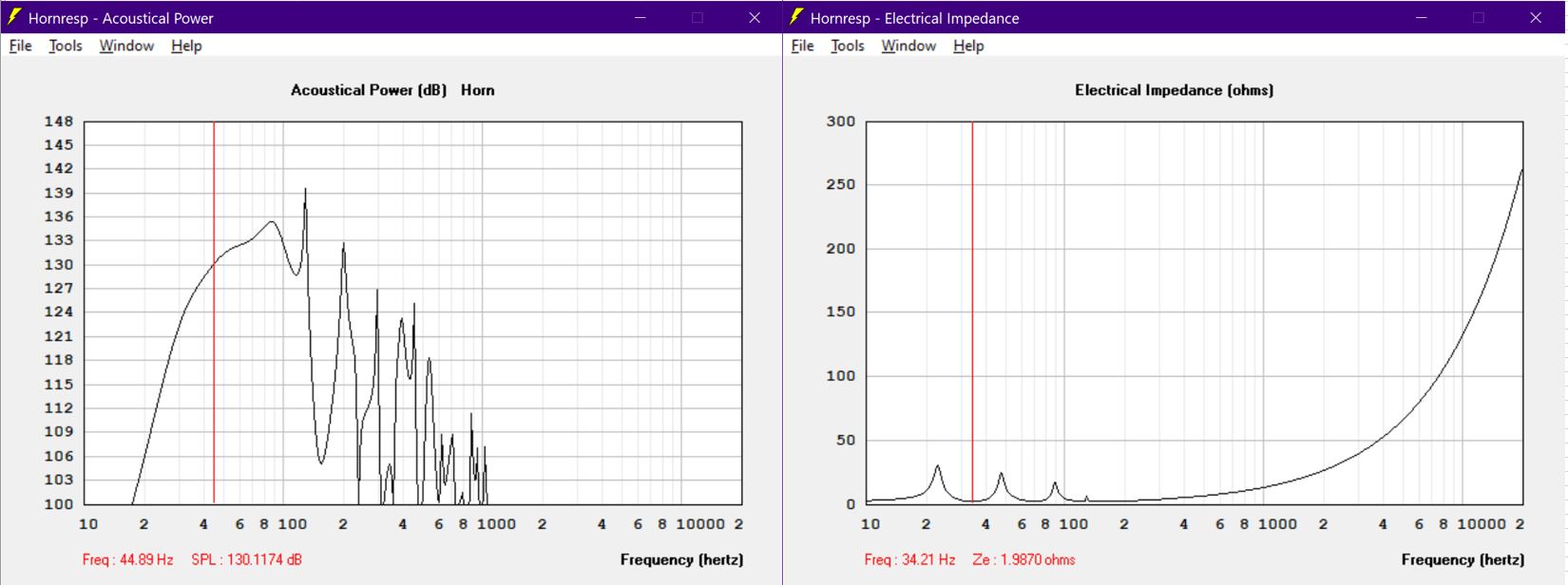Screen dimensions: 1568x585
Task: Minimize the Acoustical Power window
Action: tap(641, 17)
